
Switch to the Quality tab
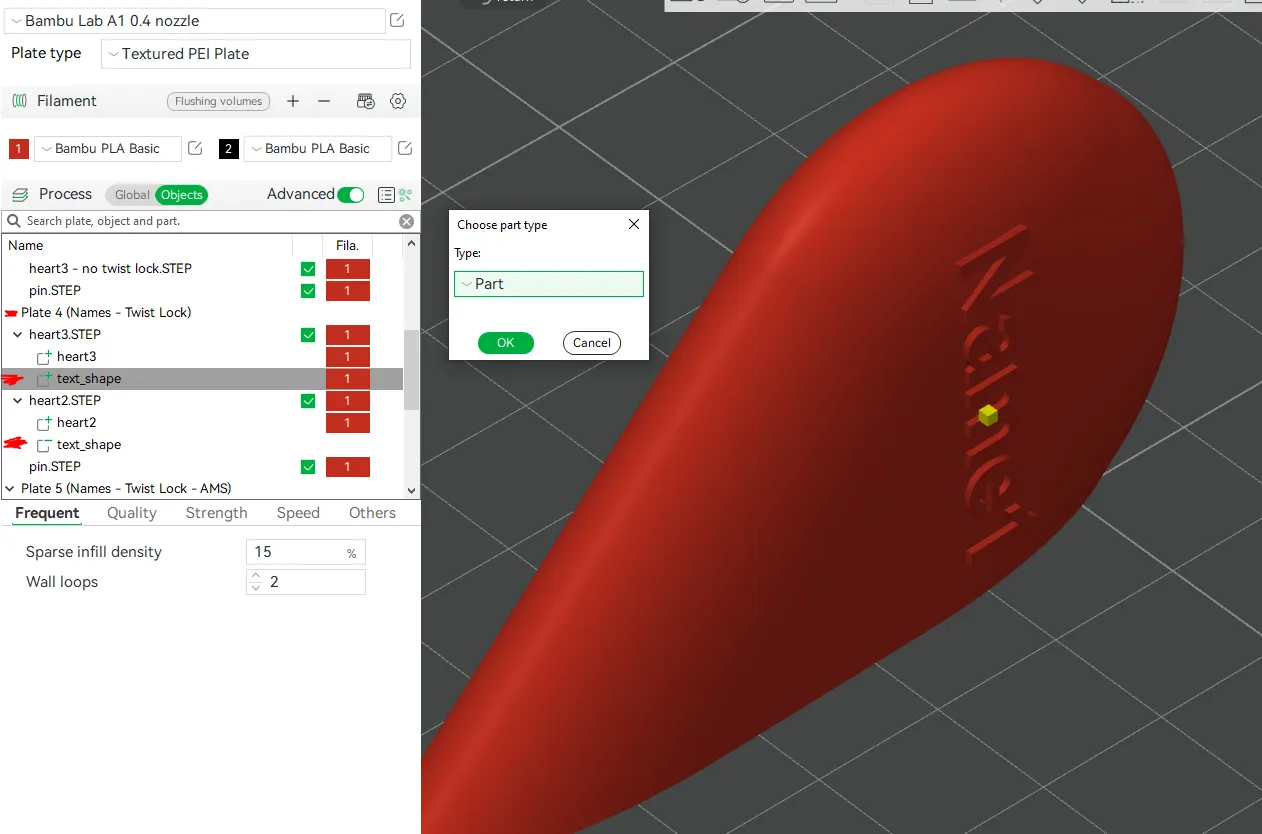pos(130,513)
